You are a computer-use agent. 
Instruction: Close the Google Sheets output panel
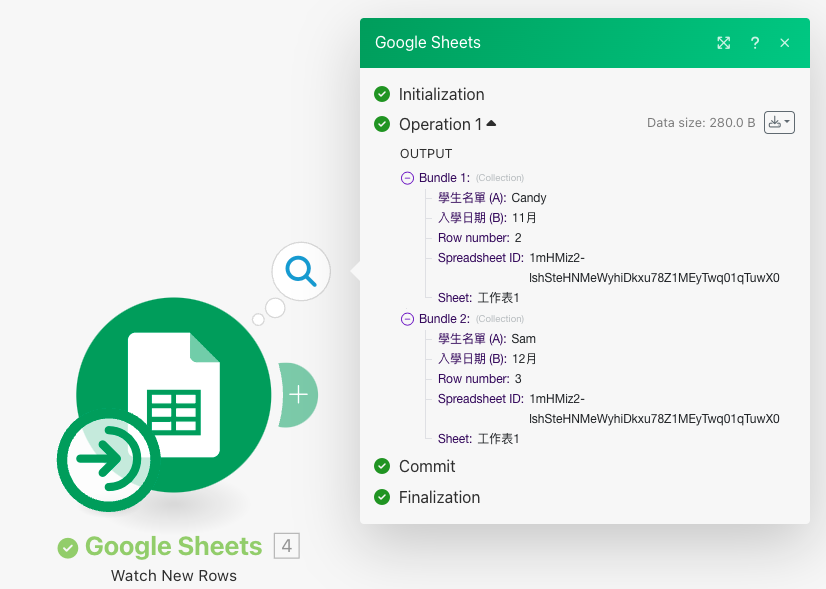[x=784, y=43]
